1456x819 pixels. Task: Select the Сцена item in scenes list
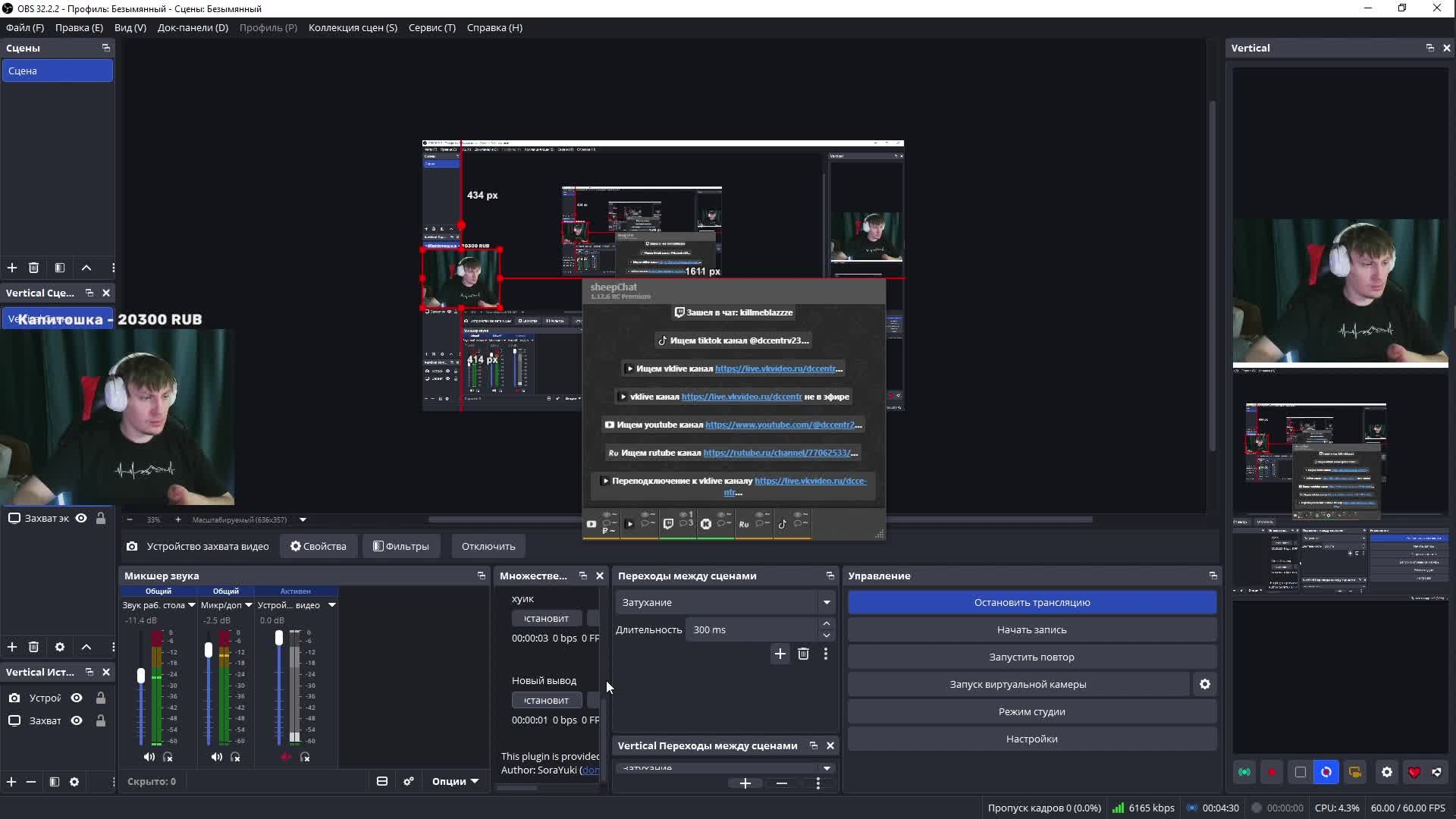(x=58, y=71)
